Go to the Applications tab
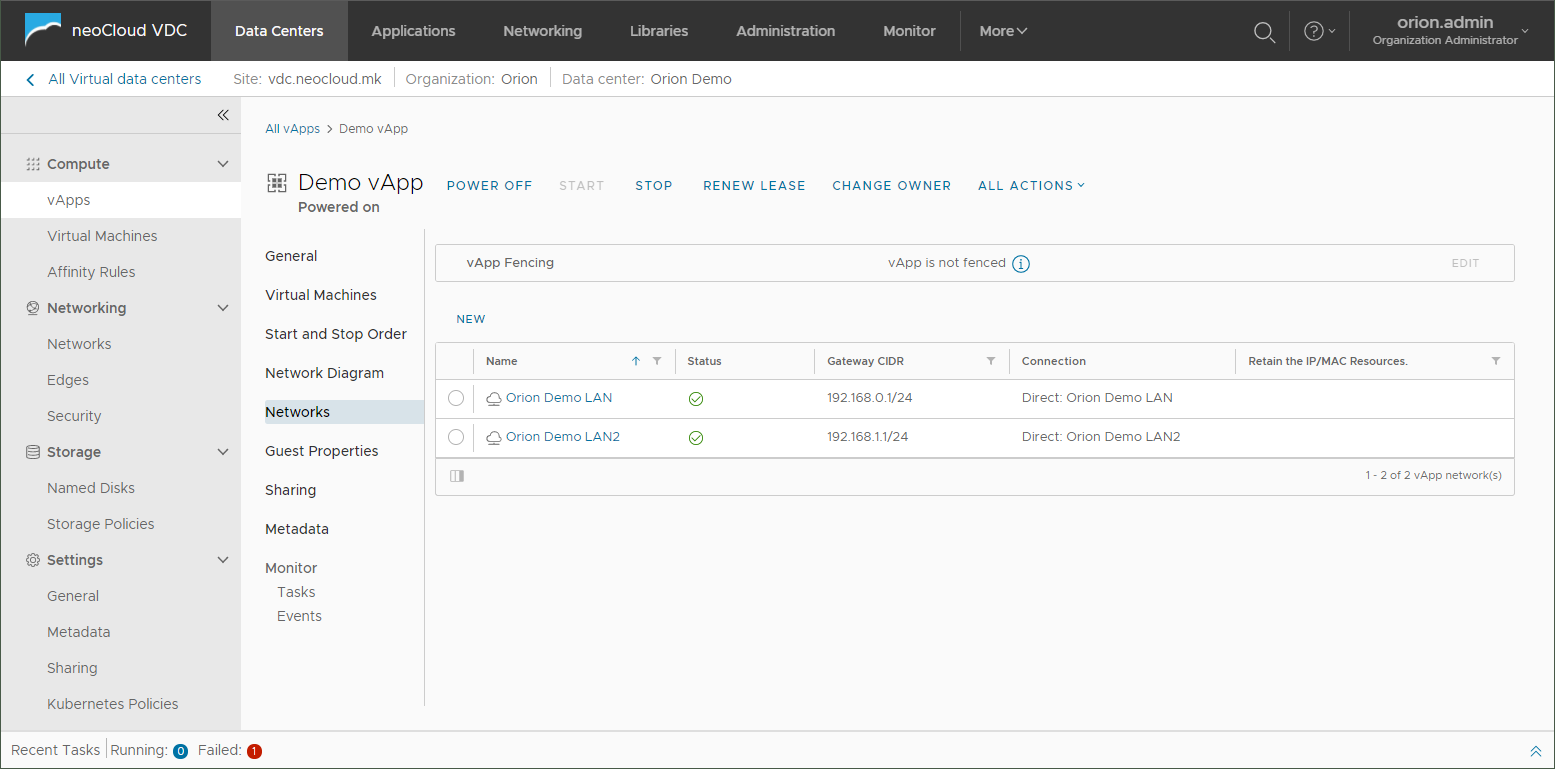 [413, 31]
